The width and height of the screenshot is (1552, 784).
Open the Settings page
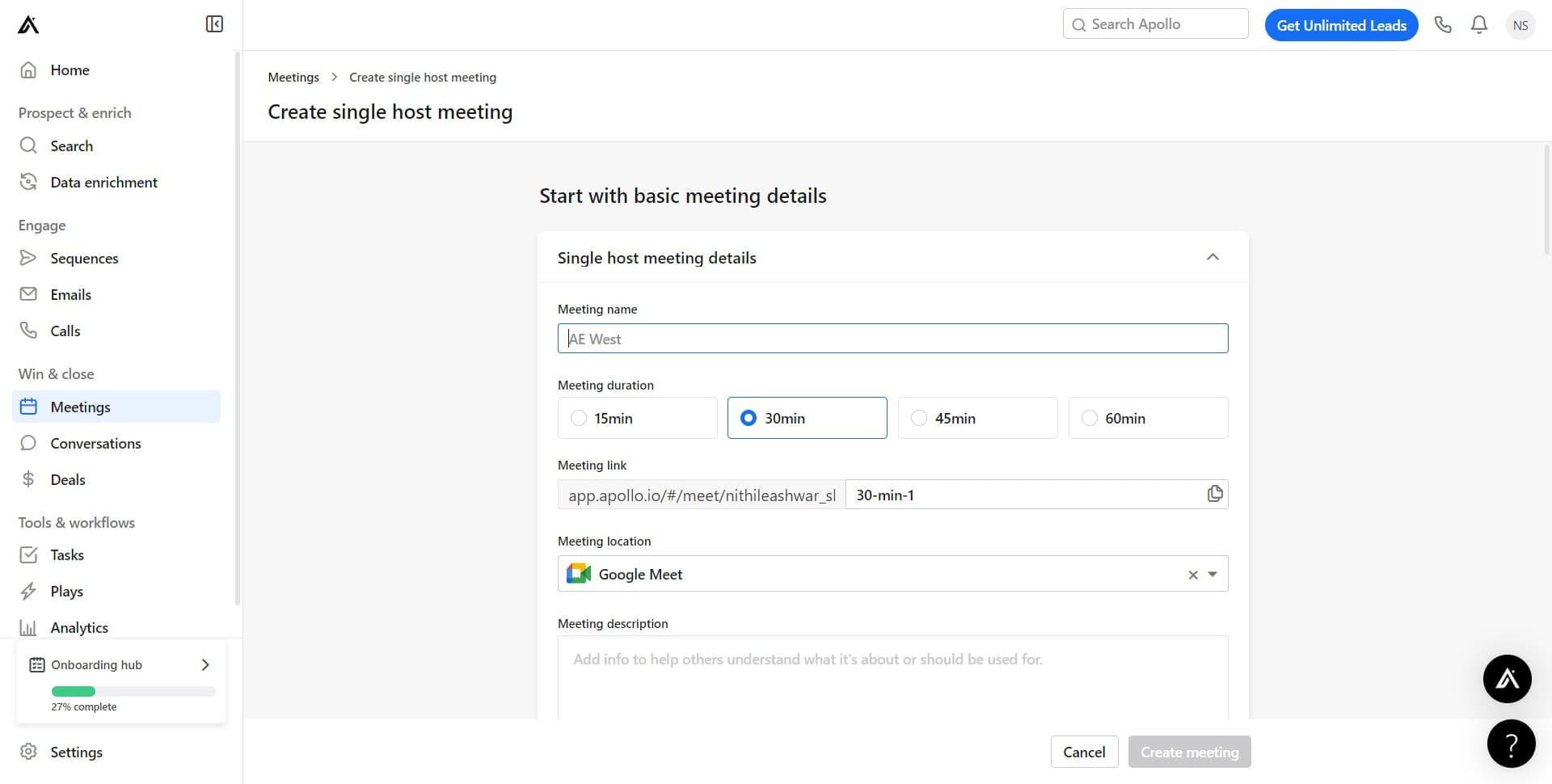click(x=77, y=752)
